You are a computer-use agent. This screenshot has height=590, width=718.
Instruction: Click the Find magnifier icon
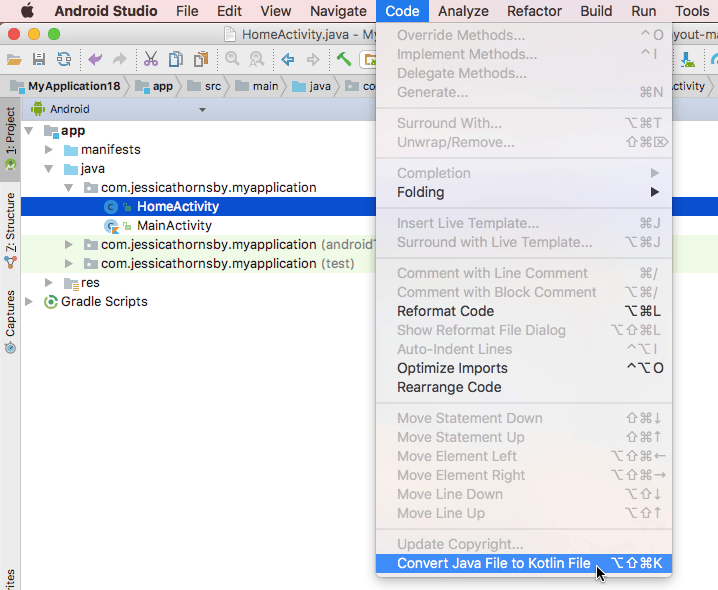point(233,60)
